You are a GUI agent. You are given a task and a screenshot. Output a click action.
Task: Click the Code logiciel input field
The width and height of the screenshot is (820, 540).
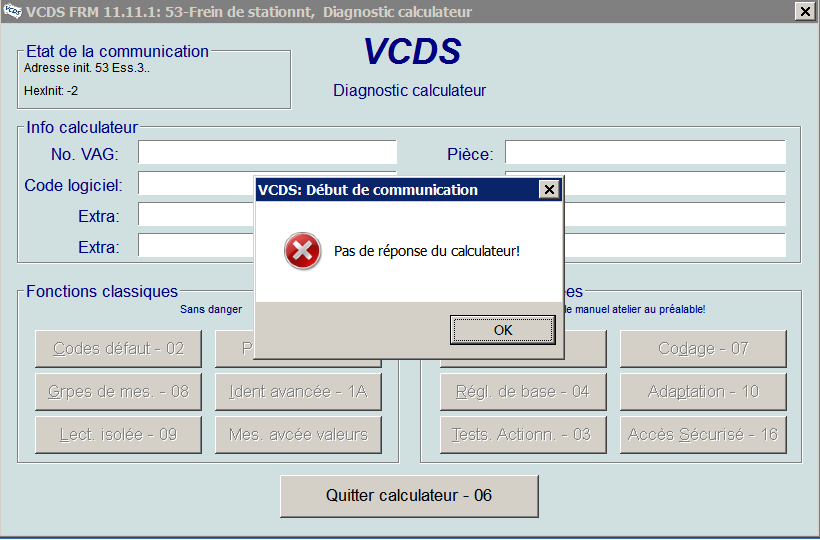pyautogui.click(x=195, y=185)
